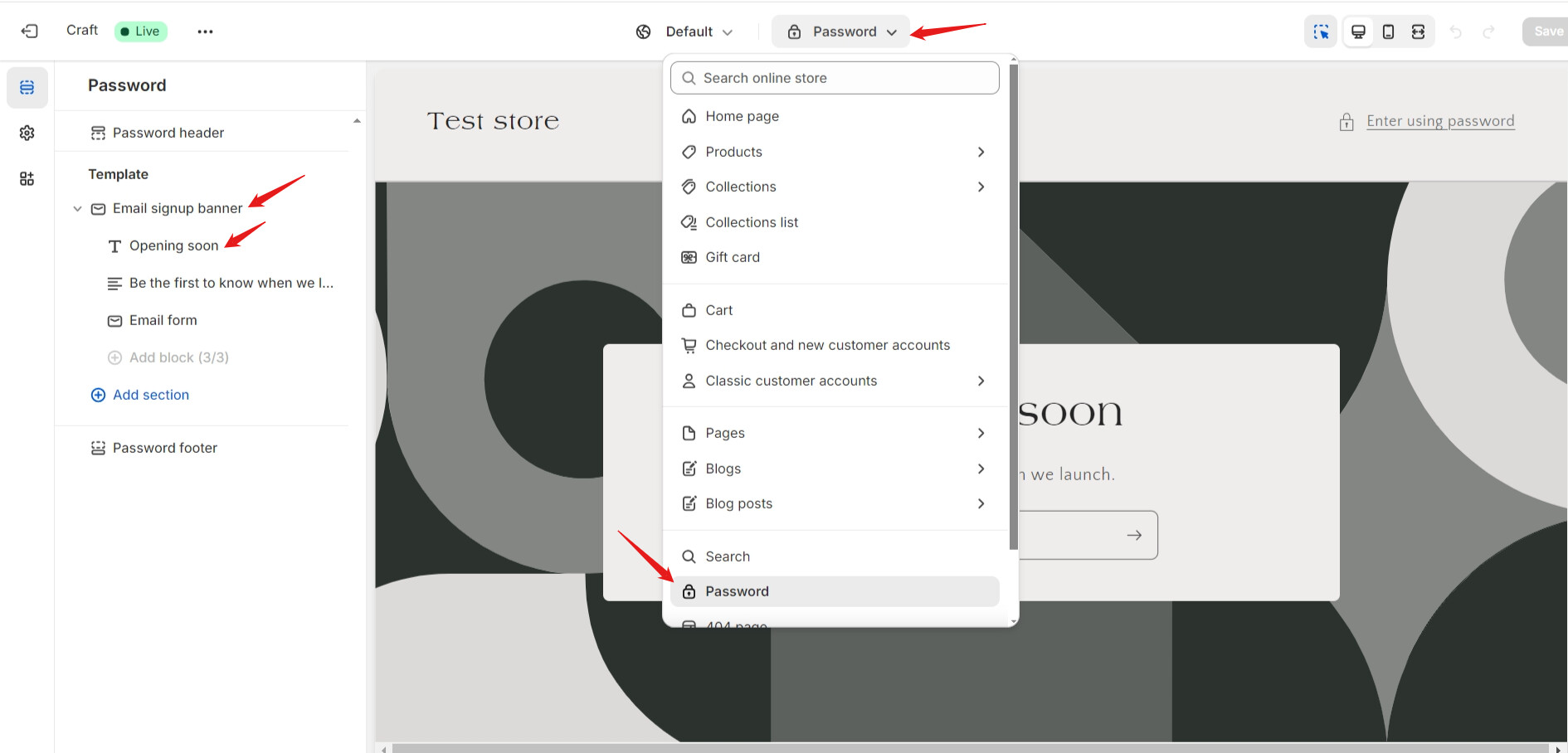This screenshot has width=1568, height=753.
Task: Click the Gift card icon
Action: tap(689, 257)
